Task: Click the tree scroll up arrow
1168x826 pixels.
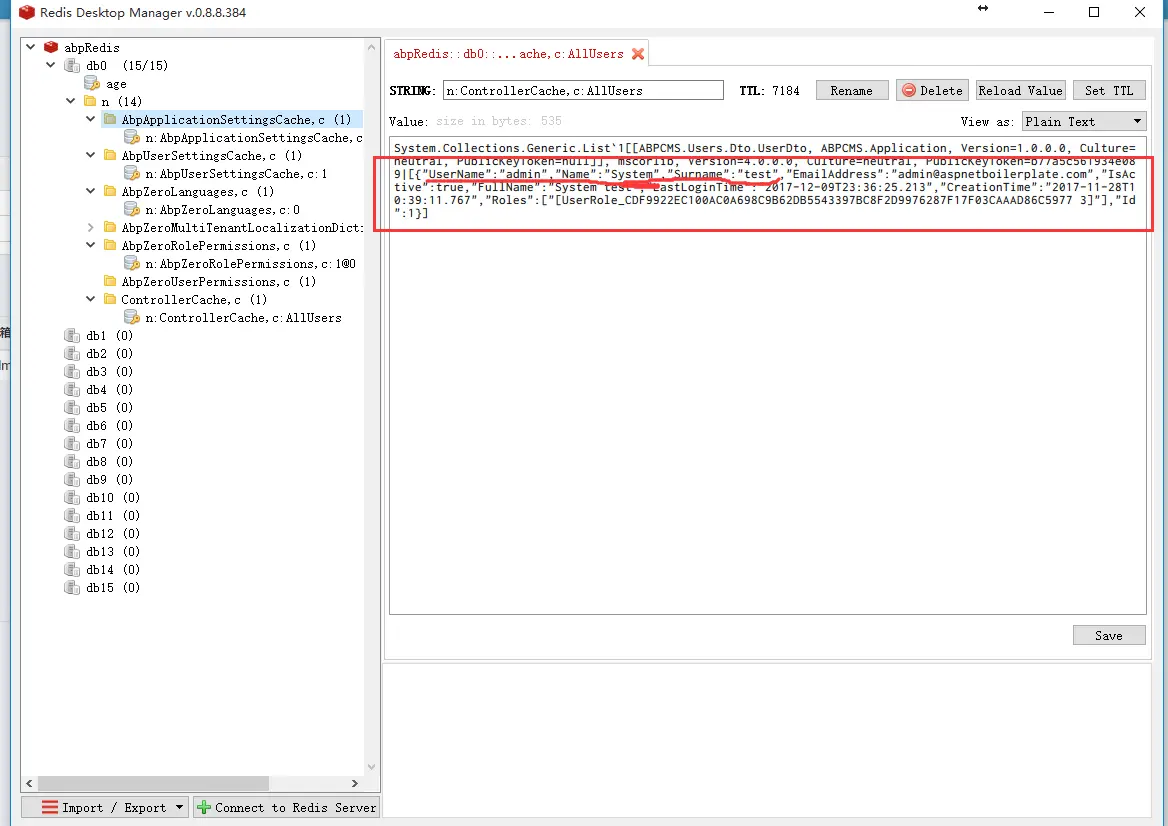Action: click(372, 47)
